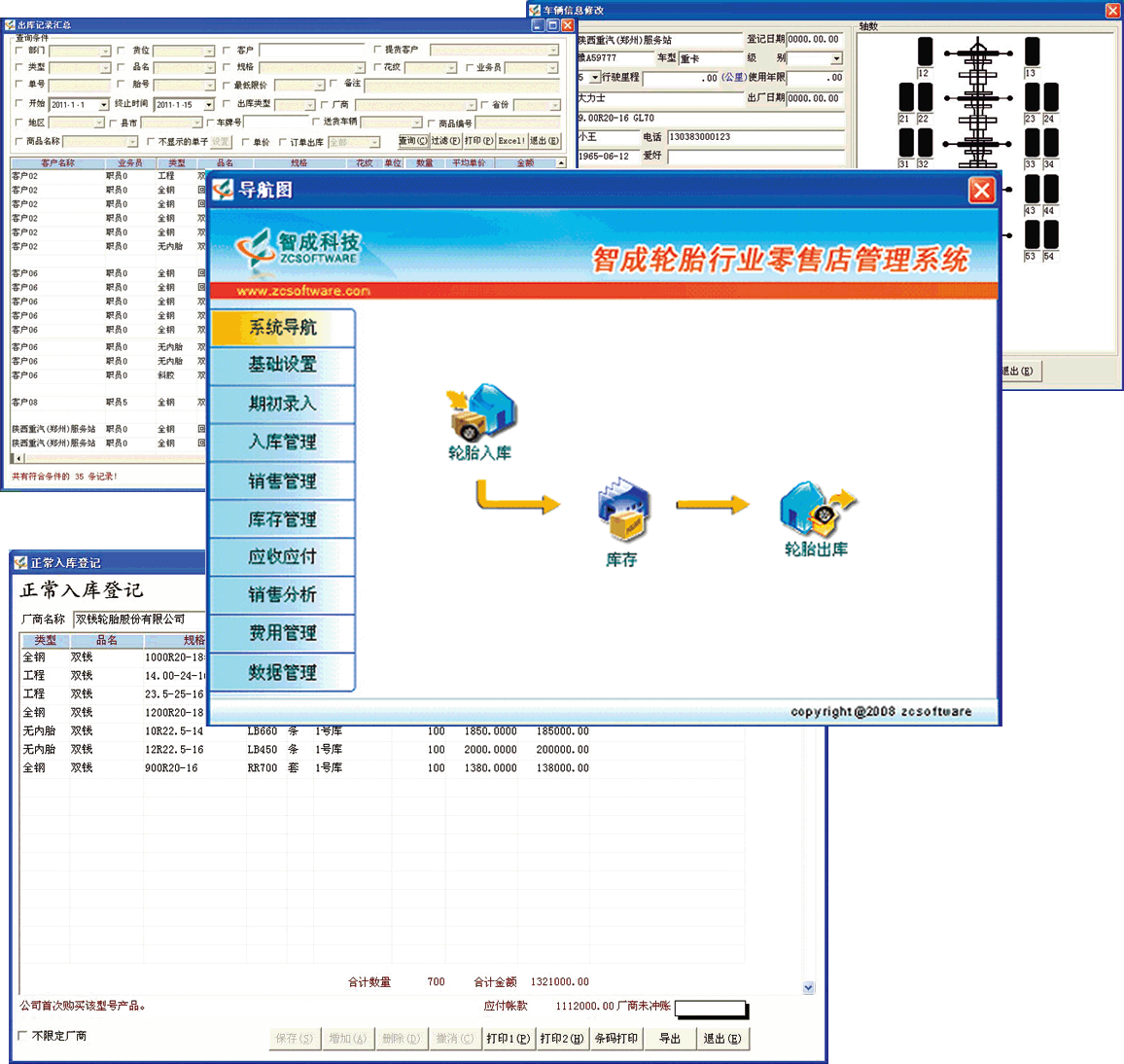Select tire position 31 on the axle diagram
1124x1064 pixels.
pyautogui.click(x=907, y=142)
